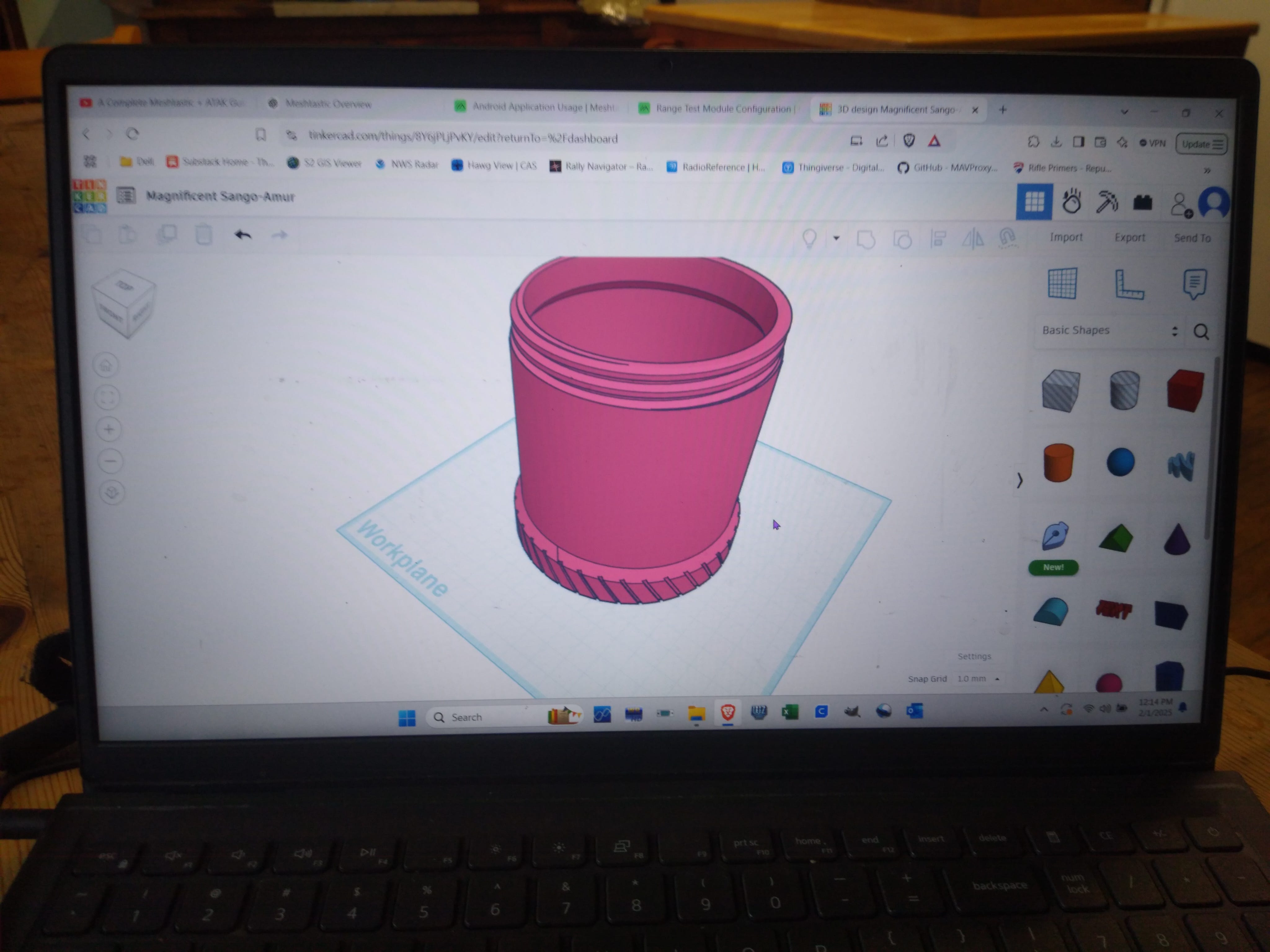
Task: Switch to Android Application Usage tab
Action: coord(536,107)
